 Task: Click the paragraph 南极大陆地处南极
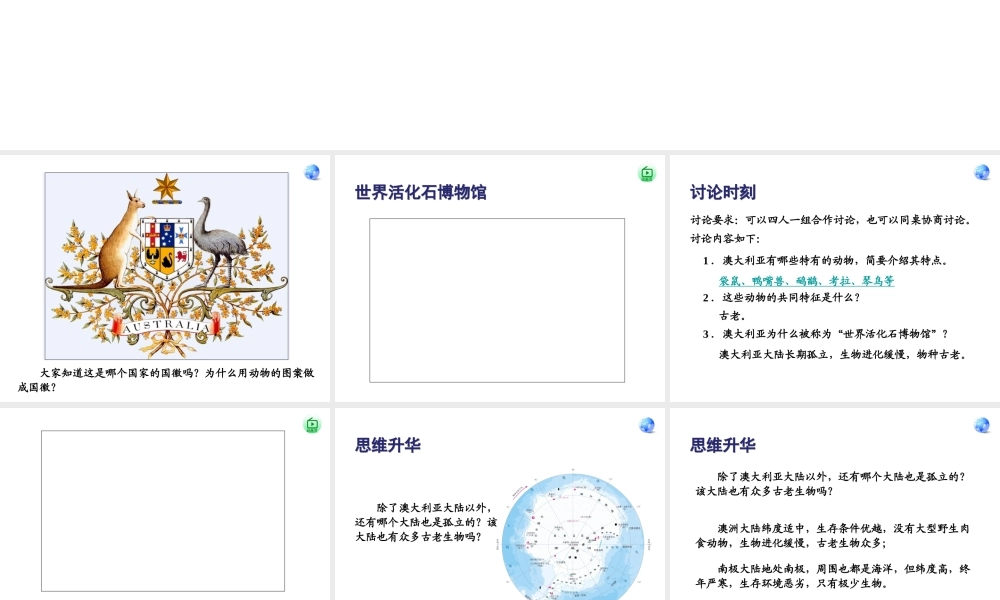click(832, 576)
